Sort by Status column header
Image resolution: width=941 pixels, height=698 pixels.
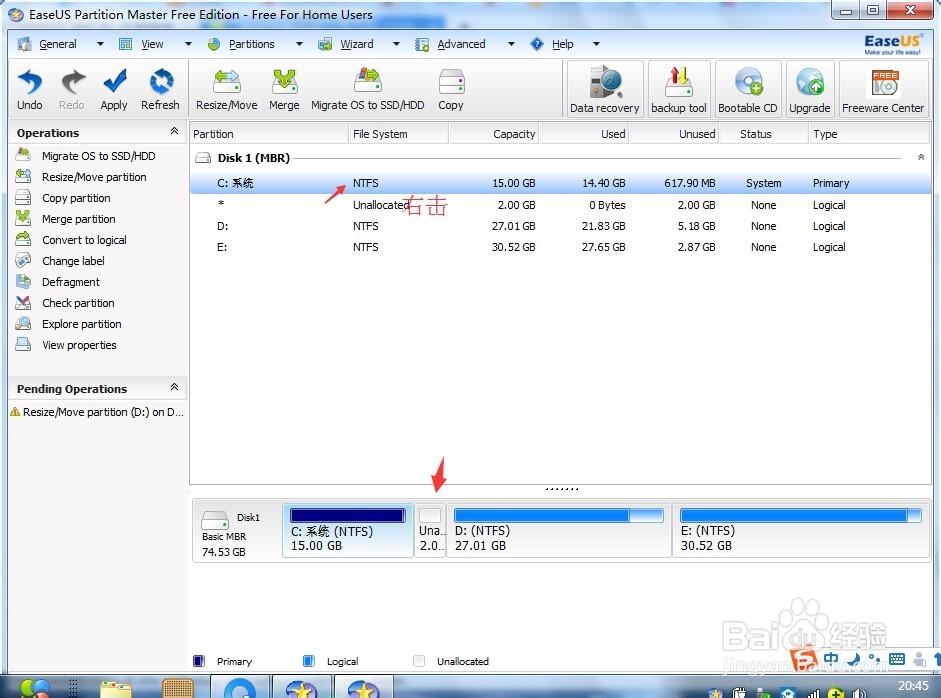764,134
